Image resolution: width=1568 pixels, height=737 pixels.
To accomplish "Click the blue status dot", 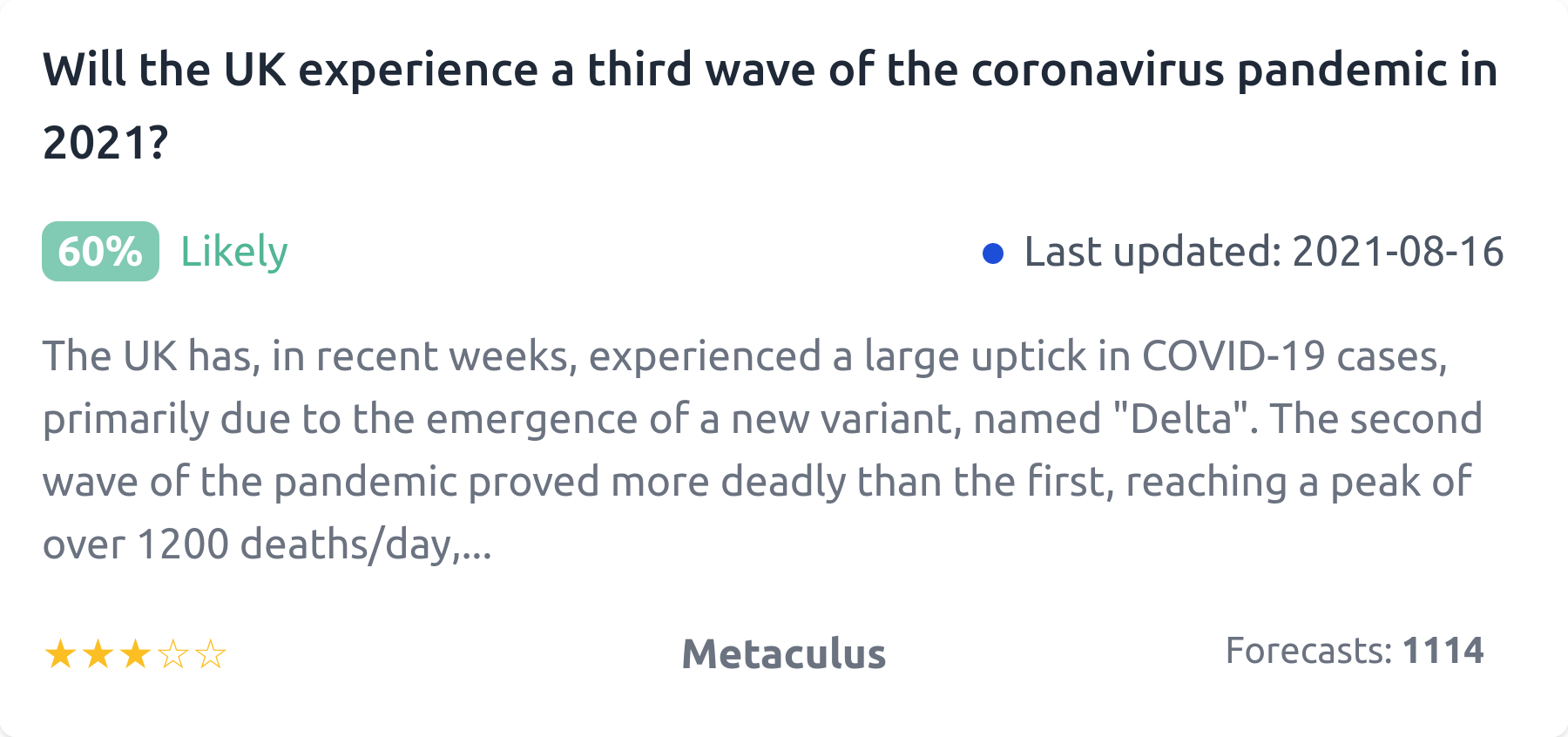I will point(992,254).
